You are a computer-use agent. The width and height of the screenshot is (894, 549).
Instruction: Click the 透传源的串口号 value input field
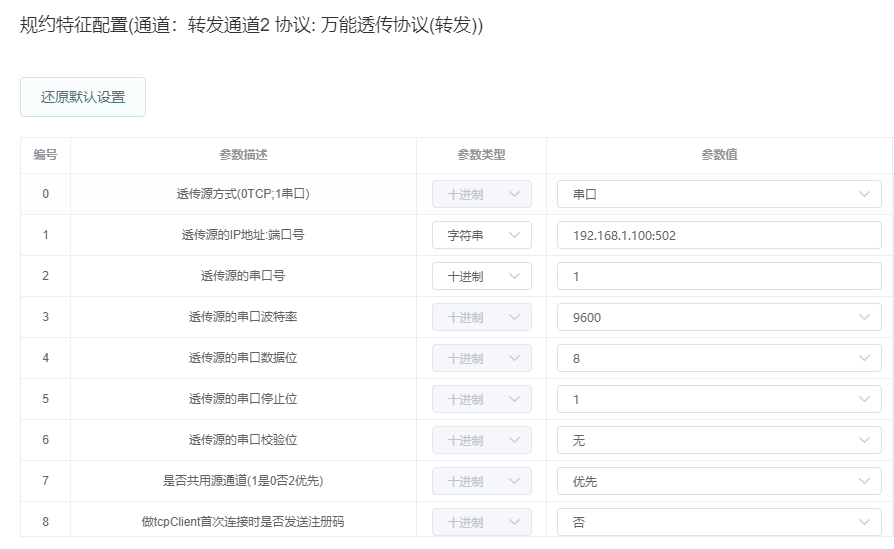pyautogui.click(x=719, y=276)
